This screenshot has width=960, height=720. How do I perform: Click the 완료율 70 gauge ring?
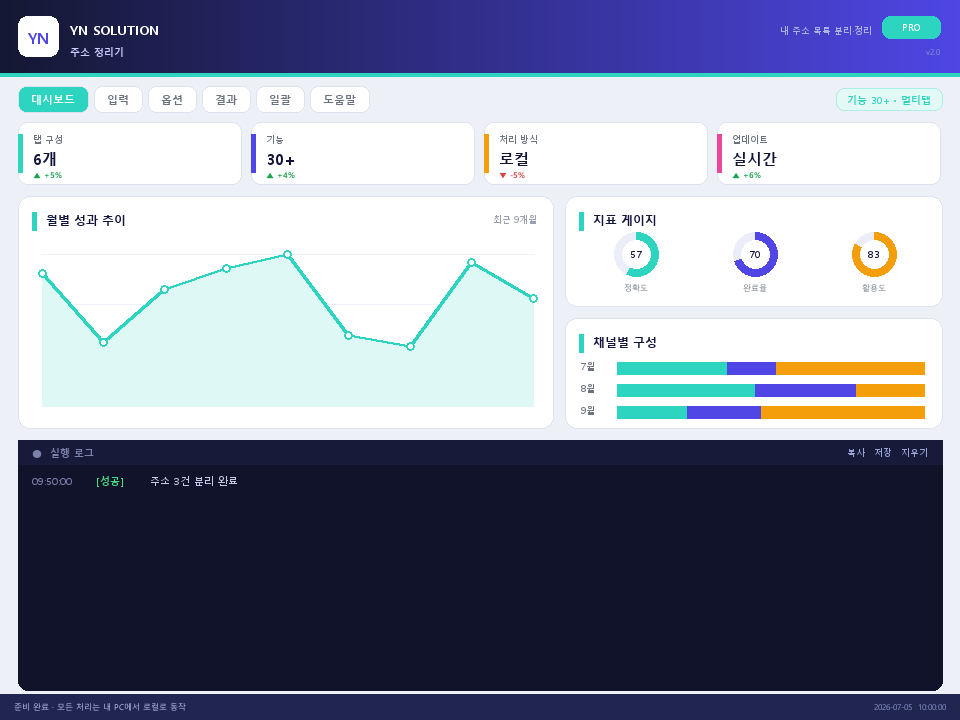pyautogui.click(x=755, y=255)
